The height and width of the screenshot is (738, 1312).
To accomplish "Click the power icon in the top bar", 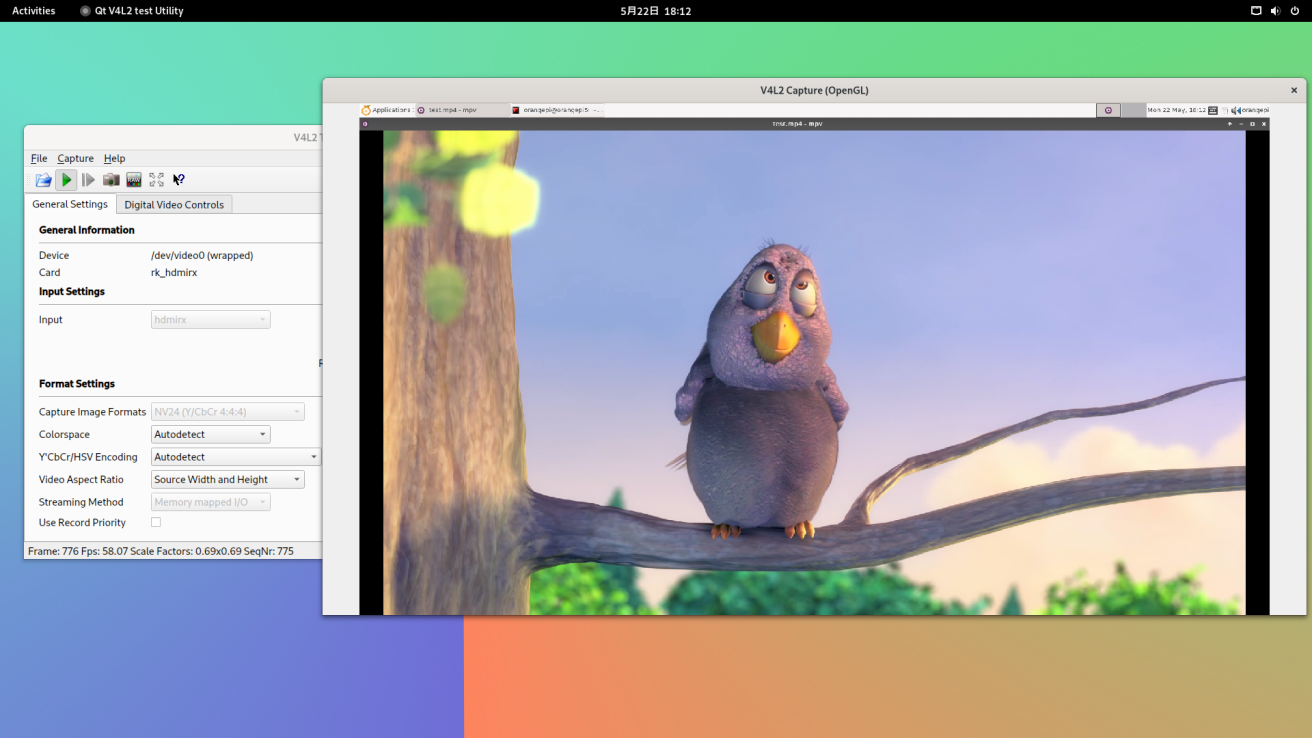I will tap(1295, 11).
